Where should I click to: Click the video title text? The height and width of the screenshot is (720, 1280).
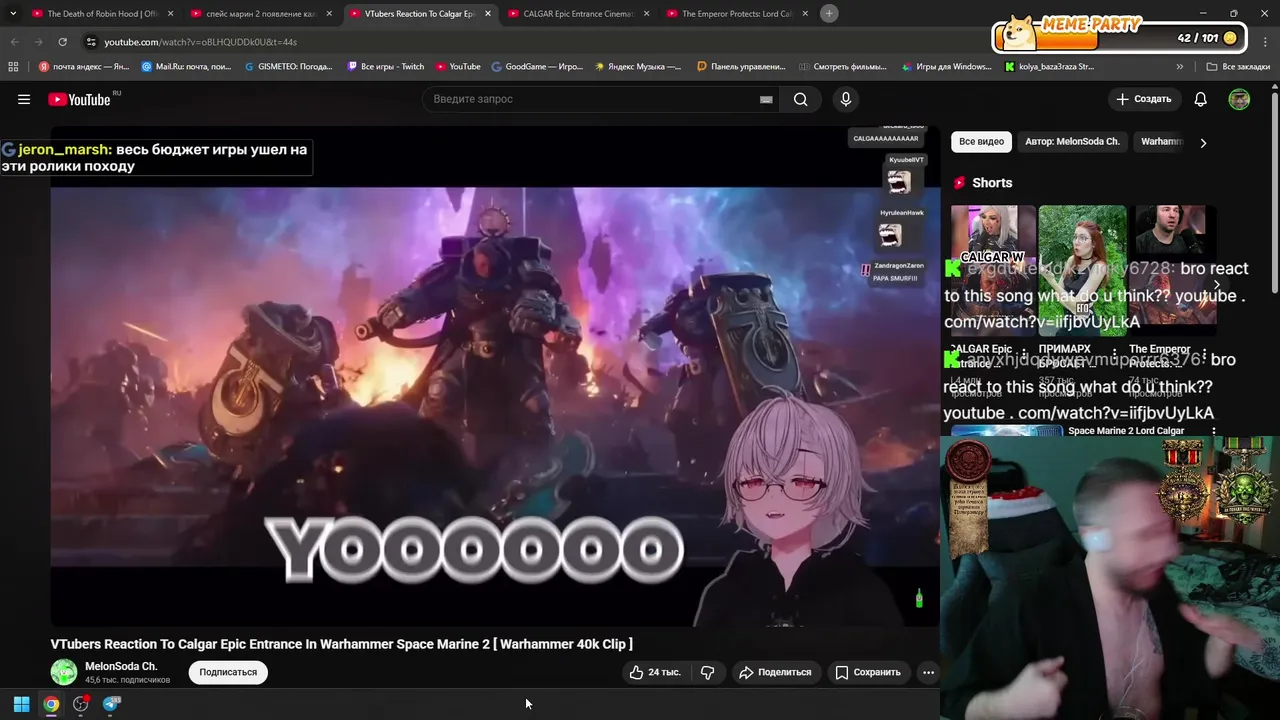click(342, 644)
